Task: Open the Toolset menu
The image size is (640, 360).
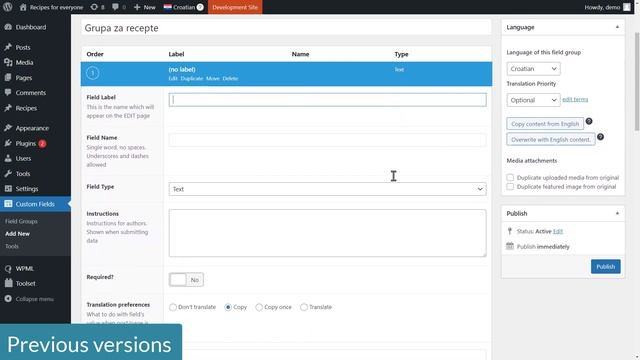Action: click(x=25, y=283)
